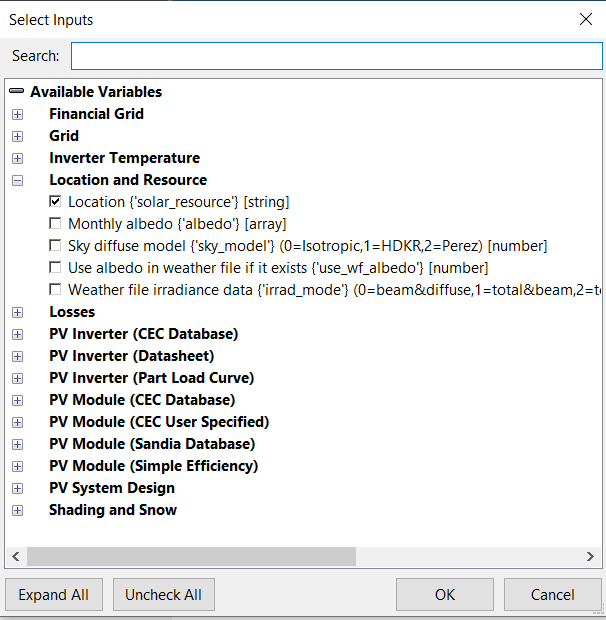Check the Sky diffuse model option
Screen dimensions: 606x620
pyautogui.click(x=56, y=246)
